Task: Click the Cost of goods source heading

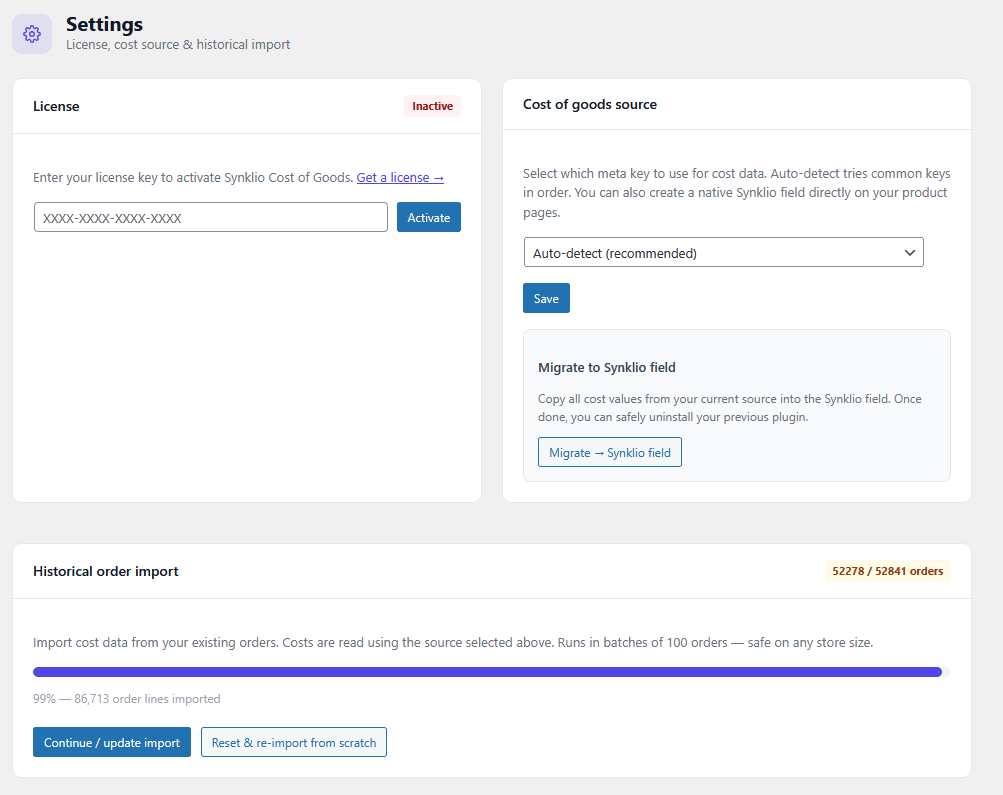Action: click(590, 104)
